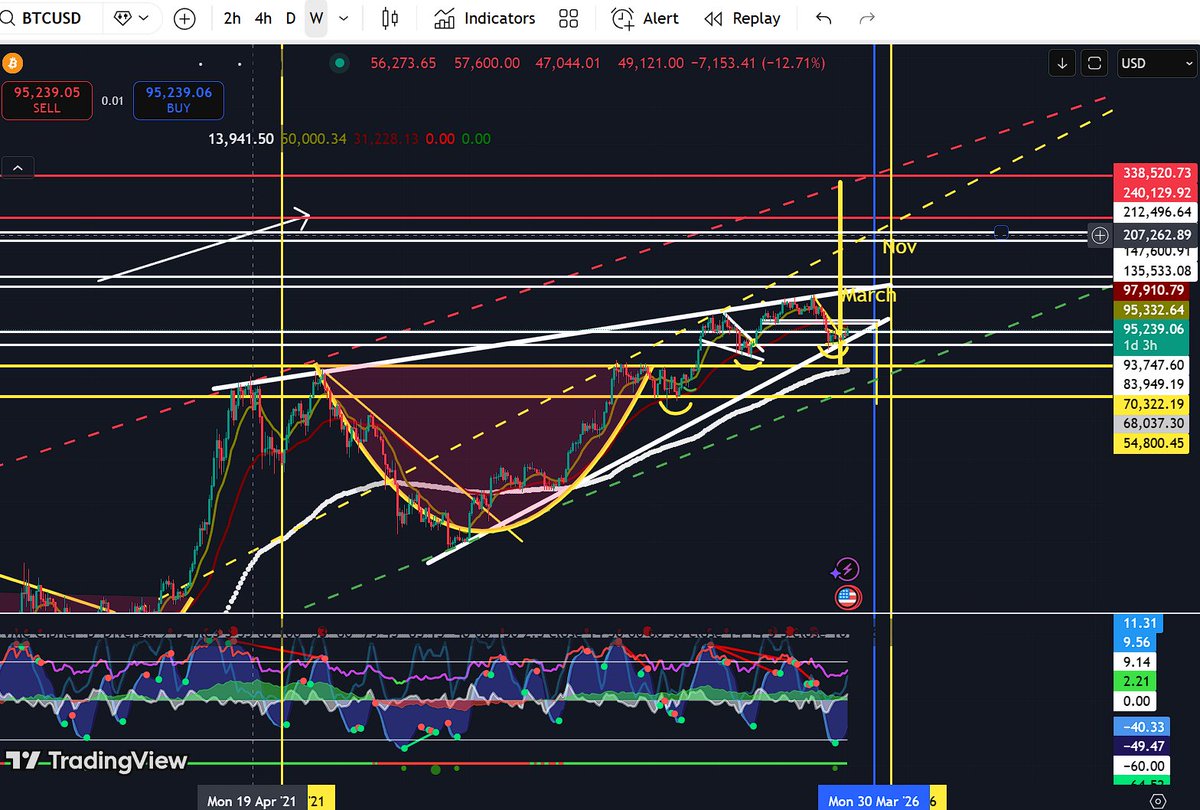Open the bar type style picker

389,18
